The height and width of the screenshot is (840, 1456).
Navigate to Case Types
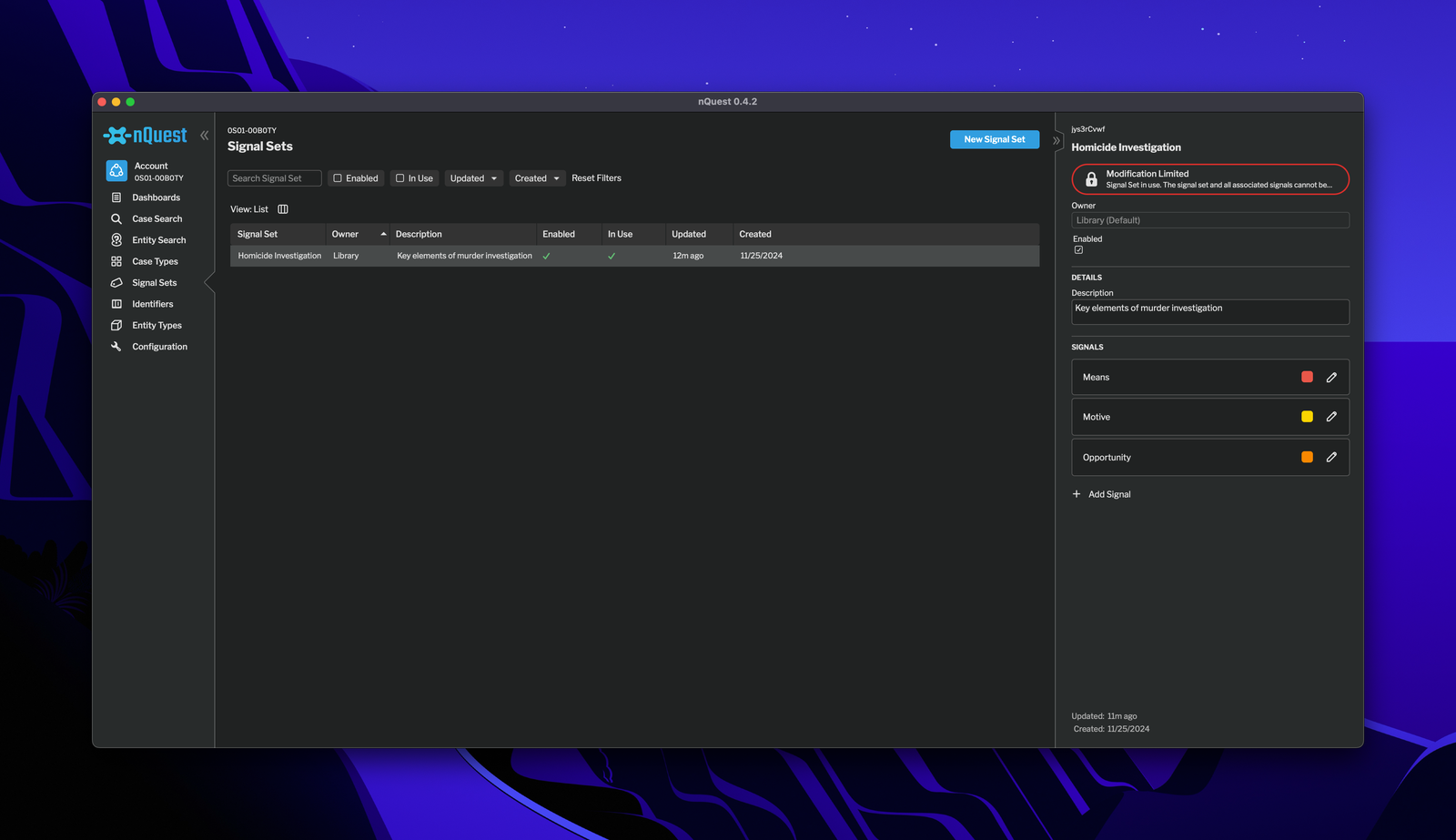pos(156,262)
